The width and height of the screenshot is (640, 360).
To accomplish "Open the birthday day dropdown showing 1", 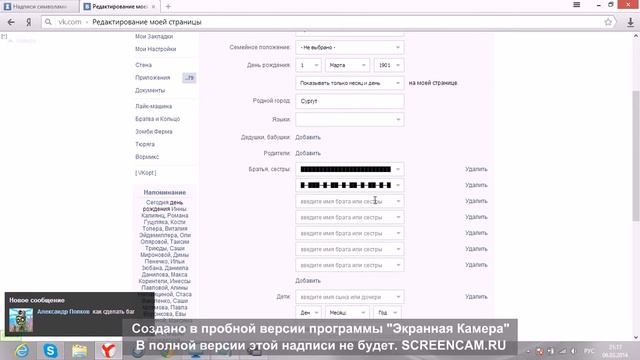I will [x=309, y=65].
